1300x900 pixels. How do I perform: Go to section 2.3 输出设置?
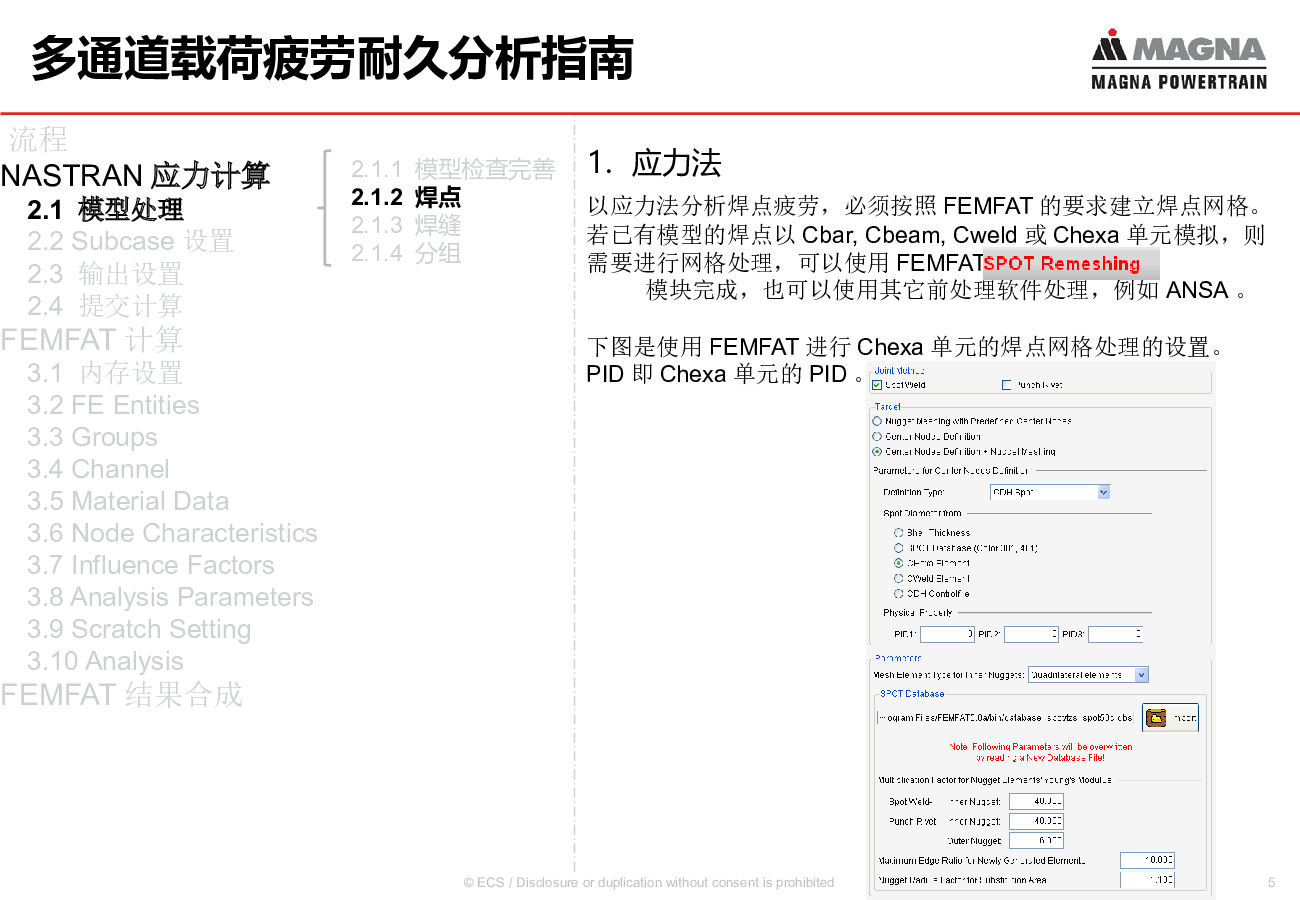(105, 274)
